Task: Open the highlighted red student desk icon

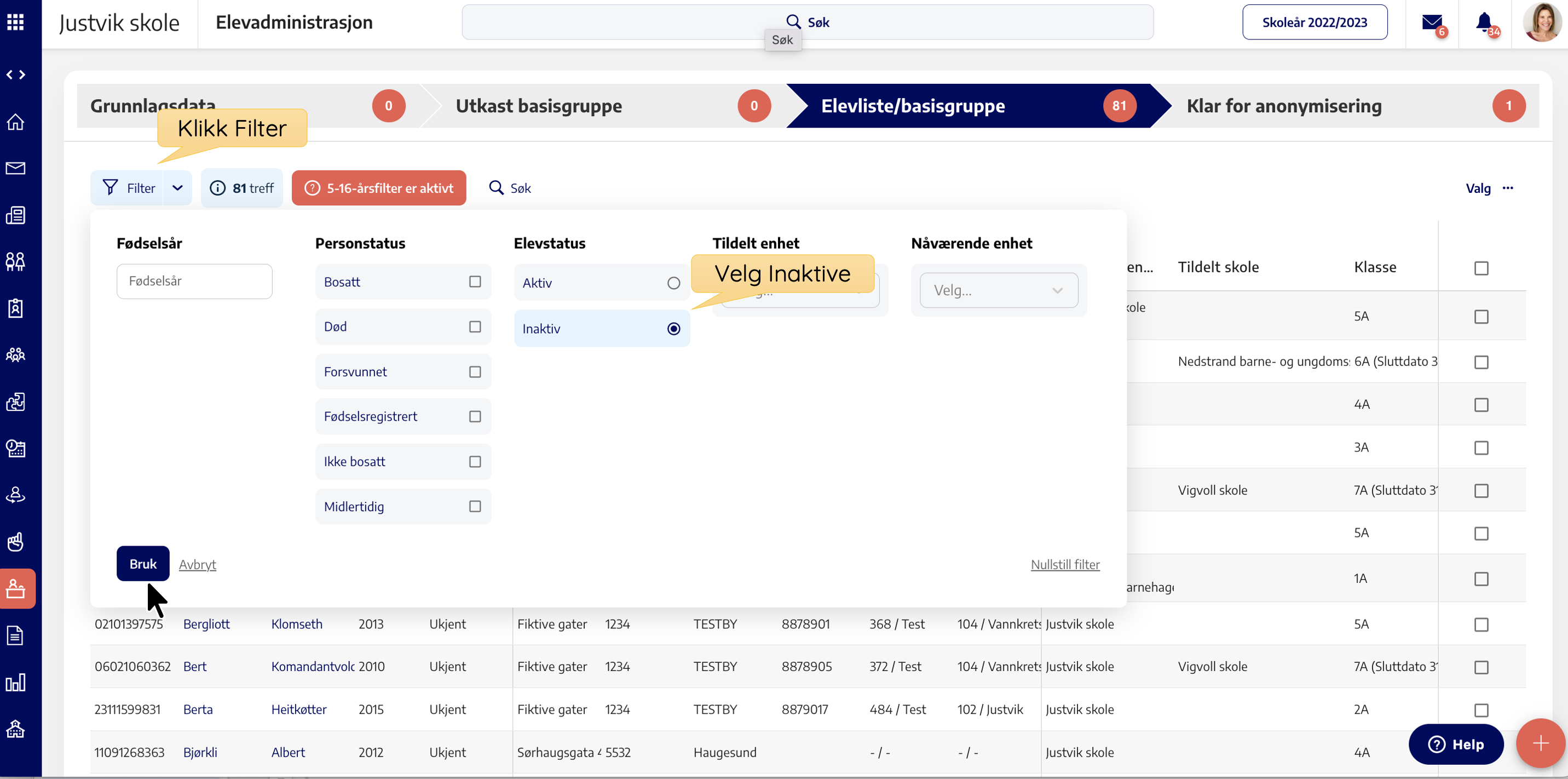Action: click(17, 588)
